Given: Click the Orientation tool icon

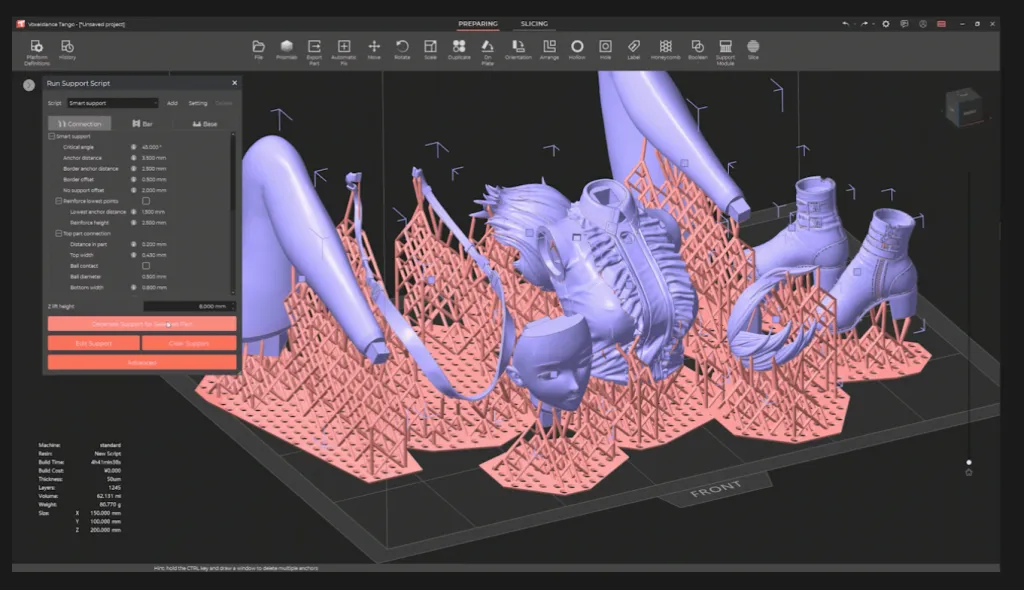Looking at the screenshot, I should tap(518, 48).
